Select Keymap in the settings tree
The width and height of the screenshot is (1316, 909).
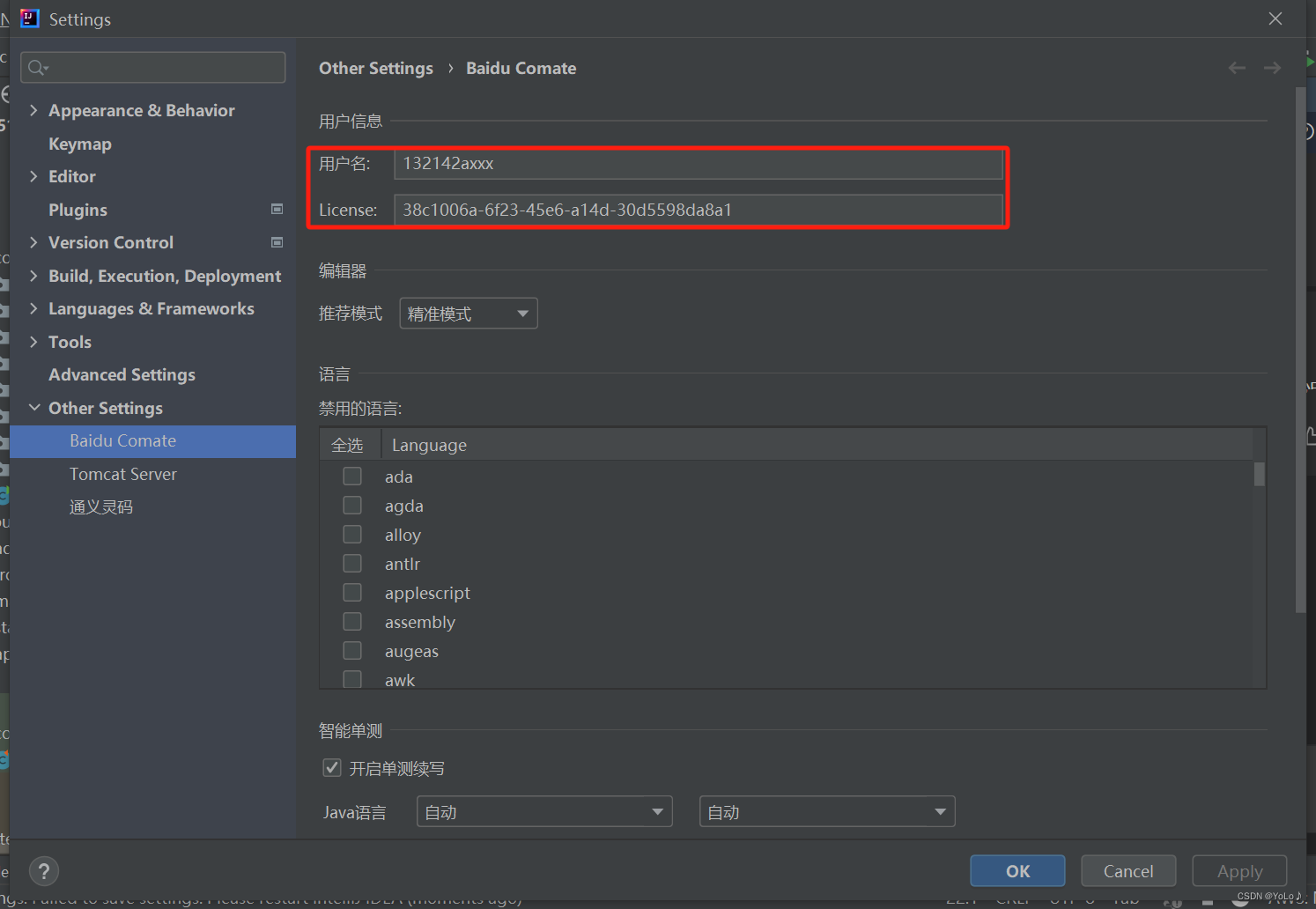[80, 144]
